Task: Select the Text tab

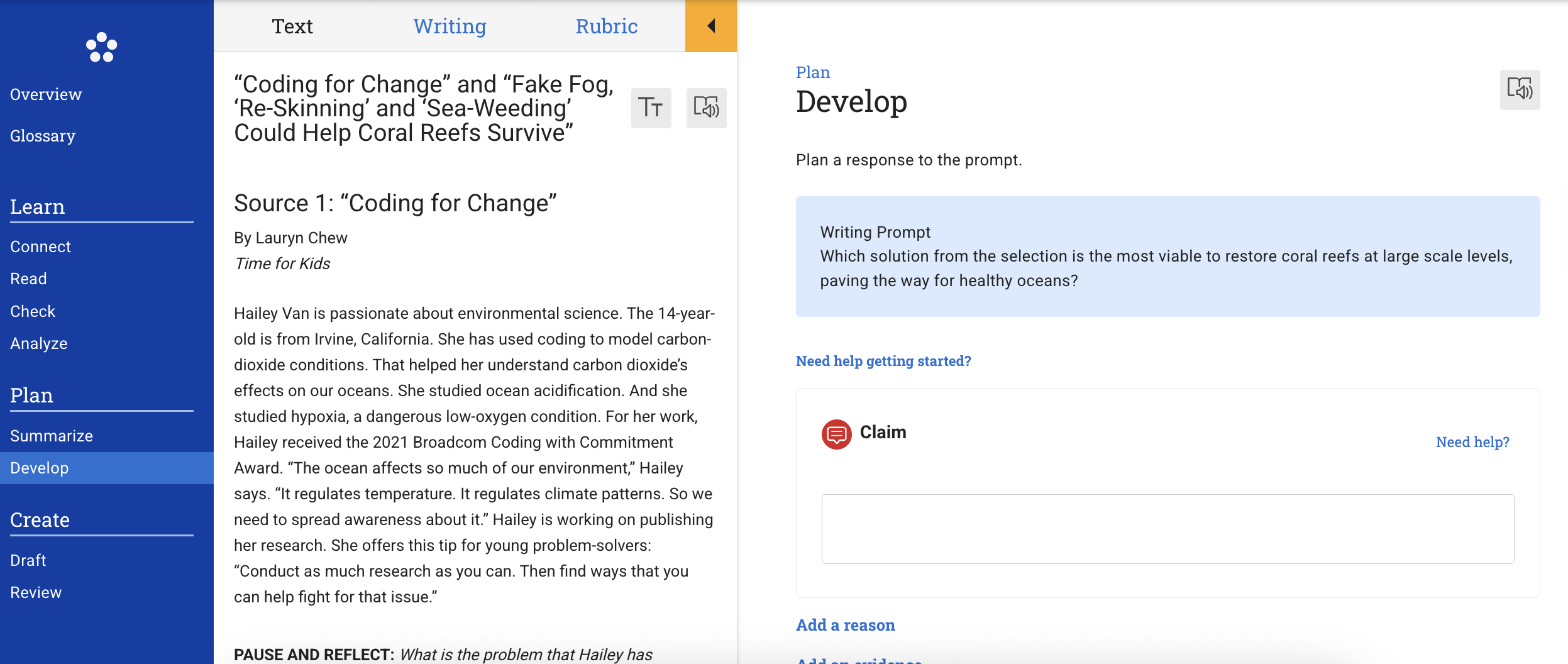Action: 292,26
